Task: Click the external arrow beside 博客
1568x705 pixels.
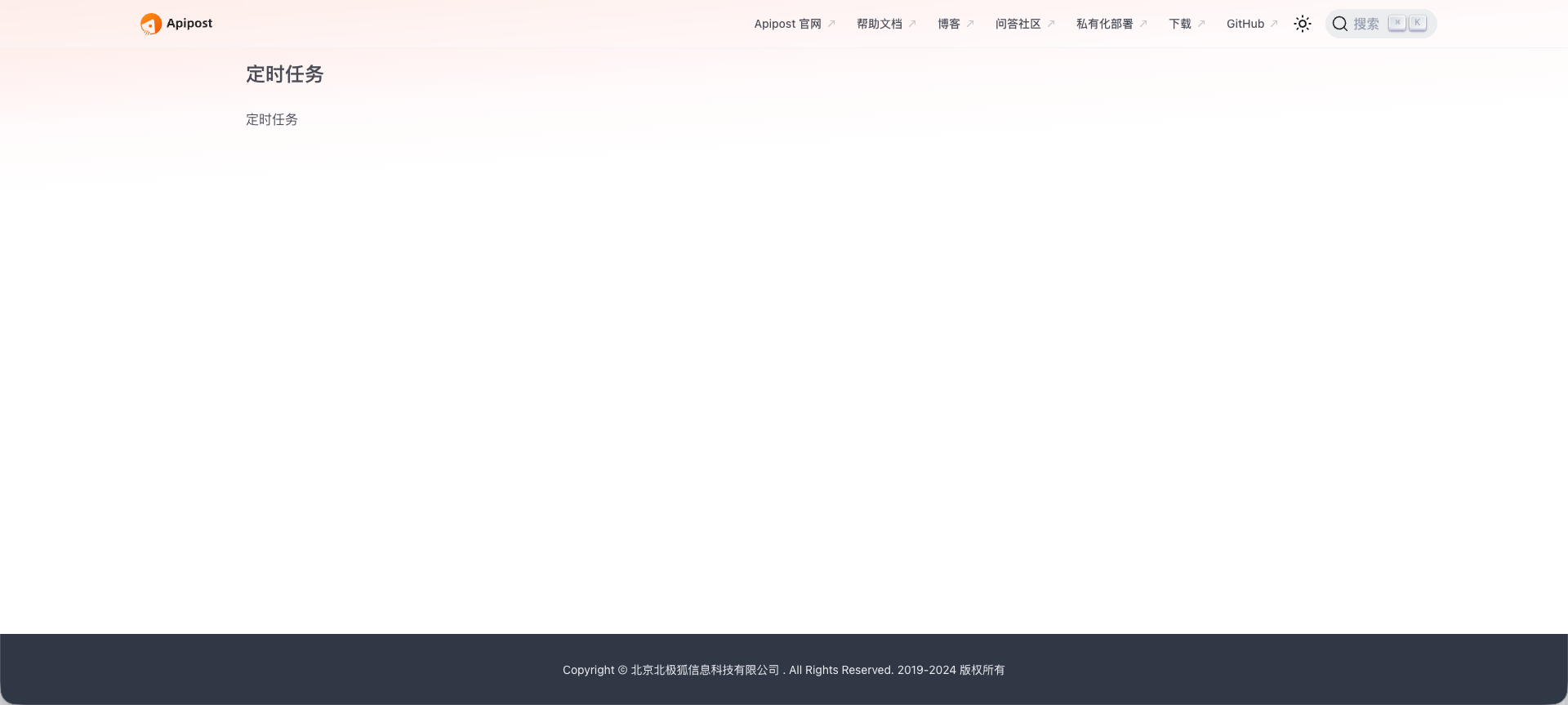Action: pyautogui.click(x=970, y=24)
